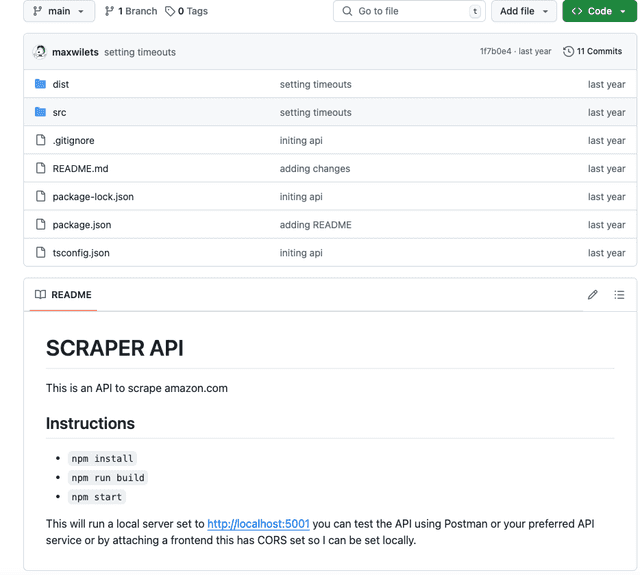Open the package.json file
Screen dimensions: 640x575
(82, 225)
